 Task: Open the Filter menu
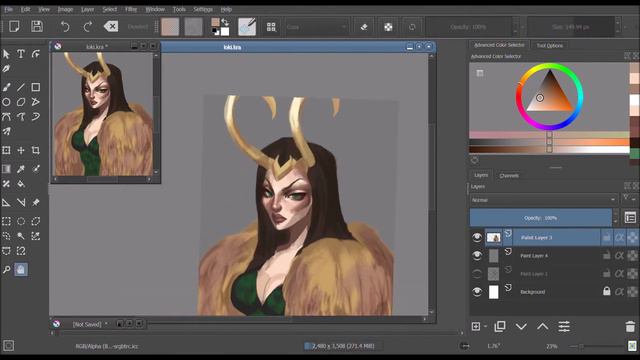pyautogui.click(x=131, y=9)
